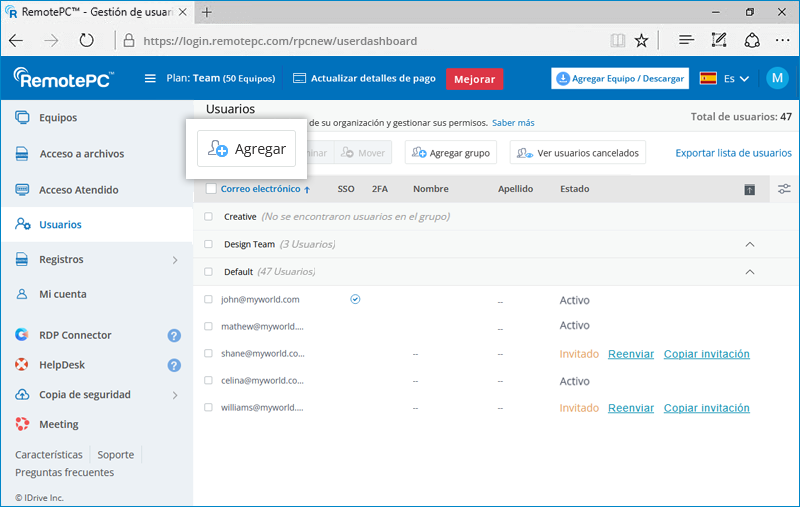Refresh the page with browser reload icon

point(86,41)
